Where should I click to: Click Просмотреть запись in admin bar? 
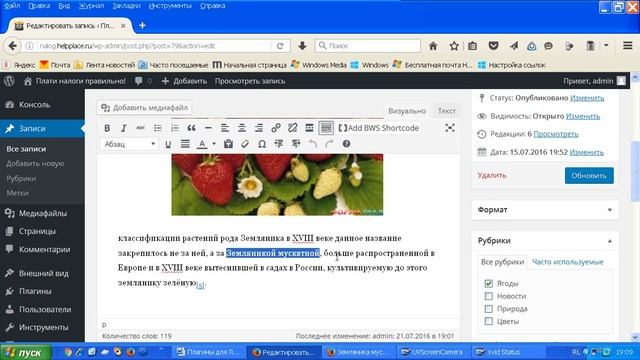[x=250, y=81]
